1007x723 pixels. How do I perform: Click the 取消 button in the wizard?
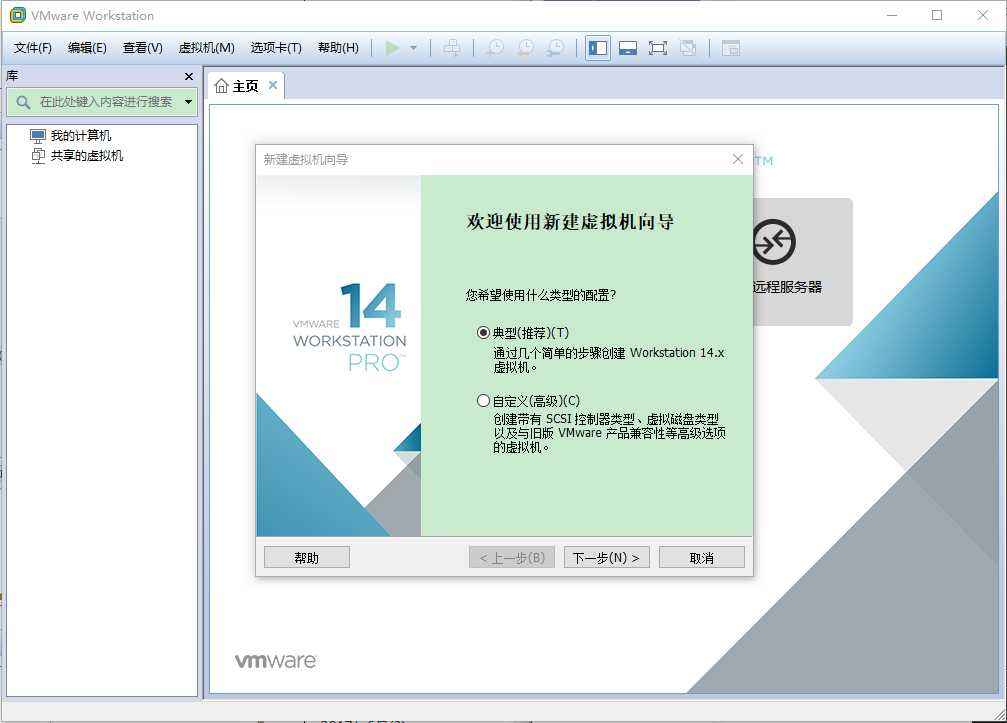[x=701, y=557]
